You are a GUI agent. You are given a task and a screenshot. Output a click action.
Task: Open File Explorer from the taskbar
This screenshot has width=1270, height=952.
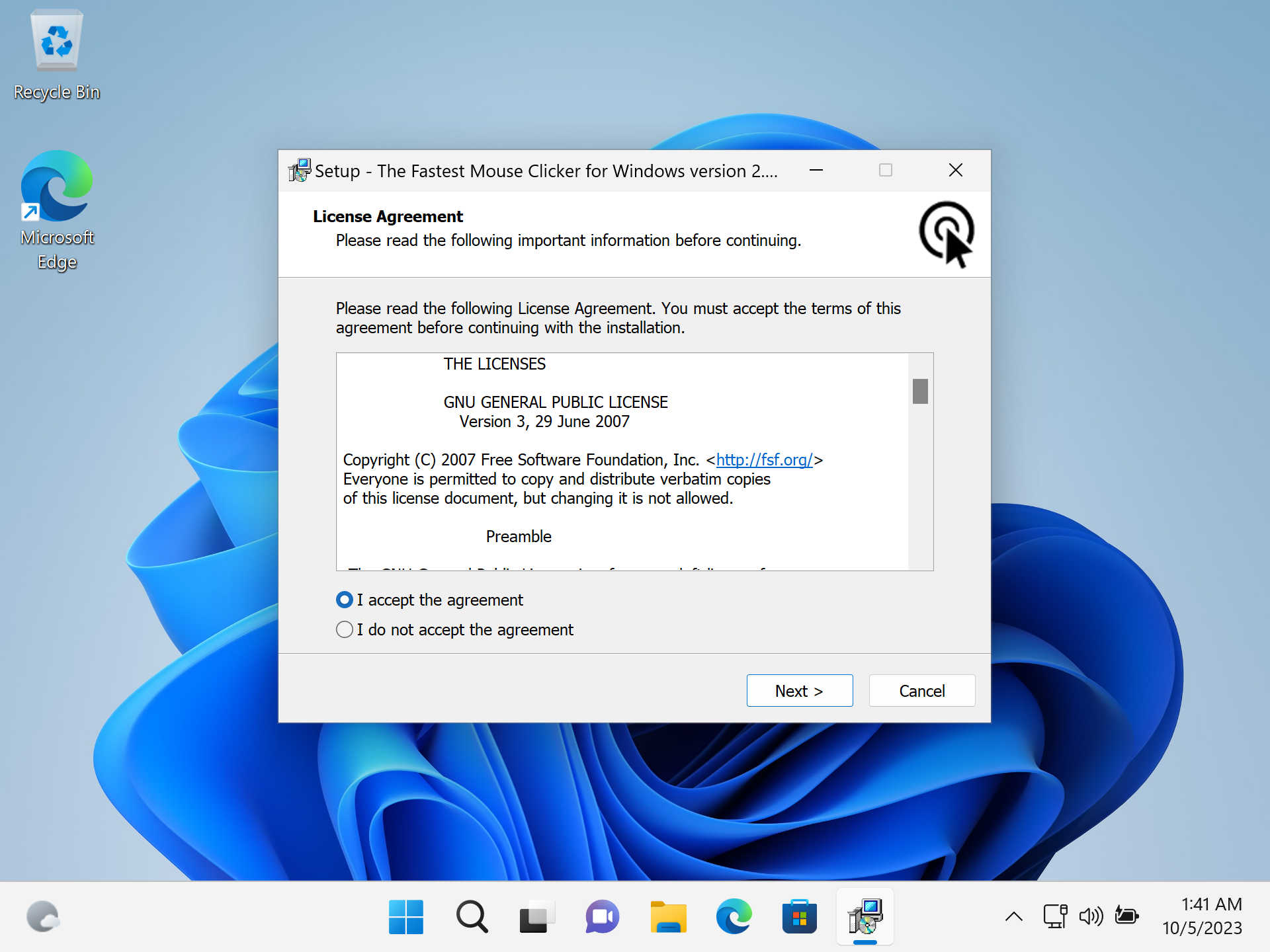[x=668, y=917]
